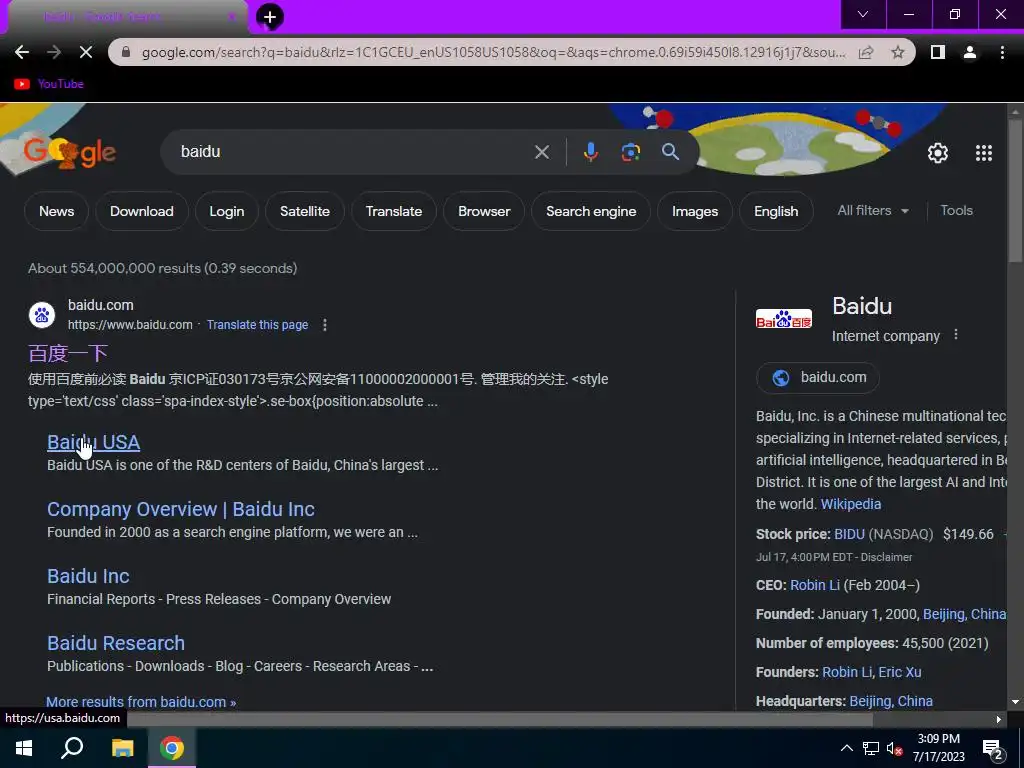Click the Google doodle logo
Image resolution: width=1024 pixels, height=768 pixels.
point(69,152)
